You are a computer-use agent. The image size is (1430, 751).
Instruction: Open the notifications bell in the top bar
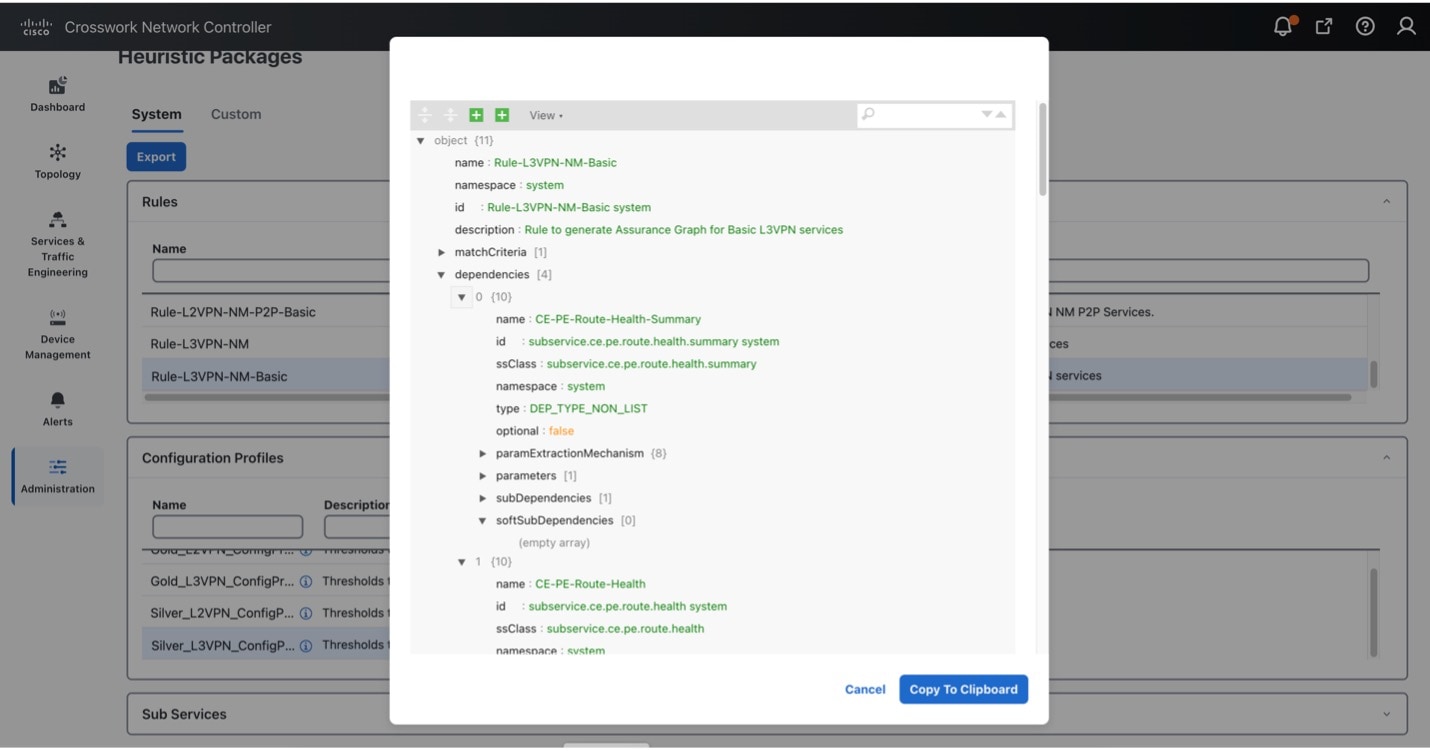coord(1282,26)
